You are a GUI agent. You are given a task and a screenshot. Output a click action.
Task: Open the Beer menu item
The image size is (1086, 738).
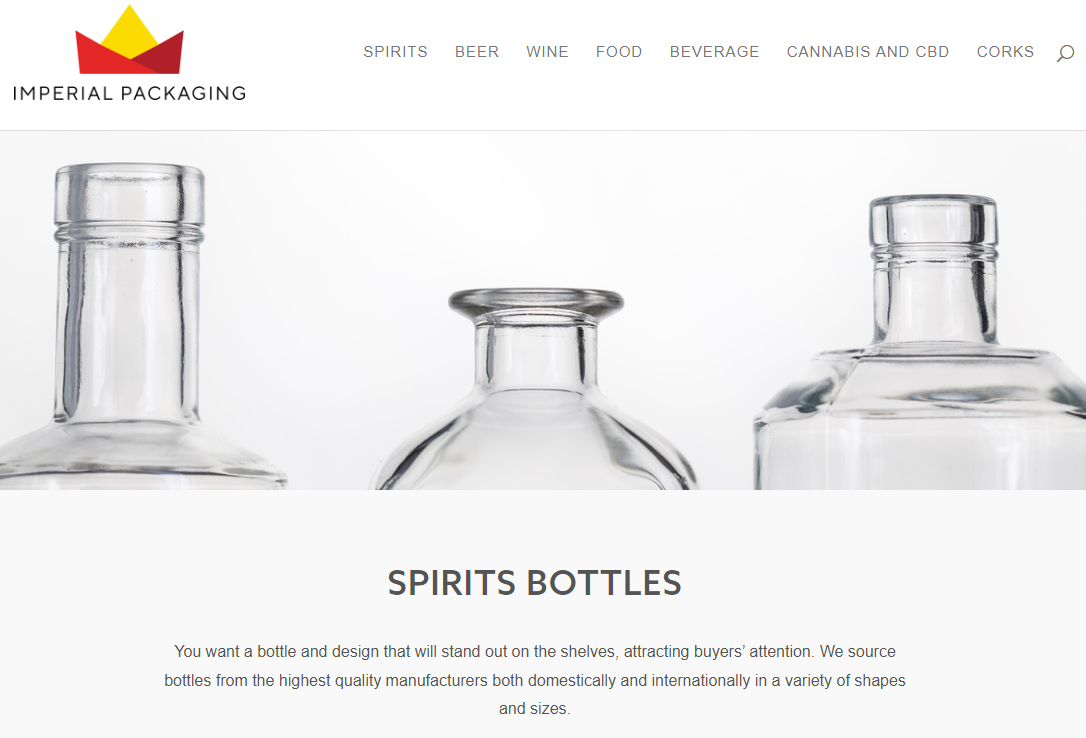[477, 52]
